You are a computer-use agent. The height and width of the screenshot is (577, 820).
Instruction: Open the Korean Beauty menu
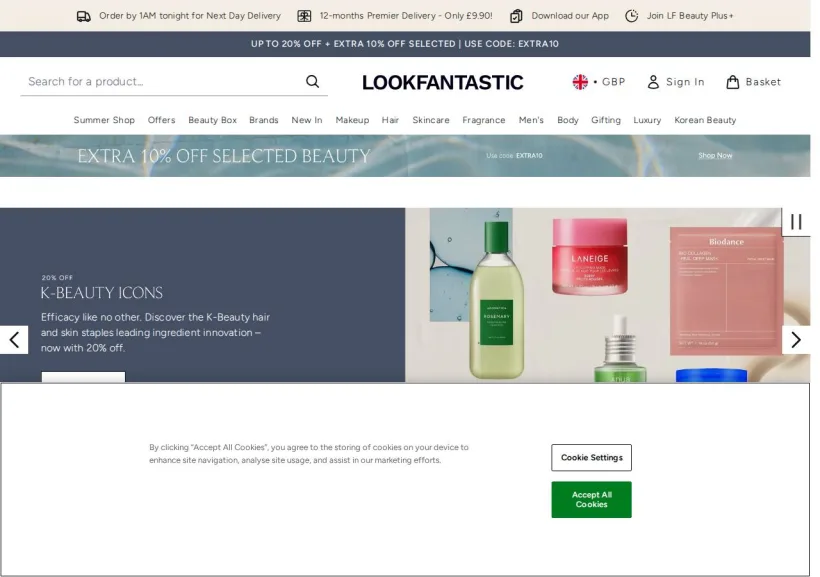click(x=705, y=120)
